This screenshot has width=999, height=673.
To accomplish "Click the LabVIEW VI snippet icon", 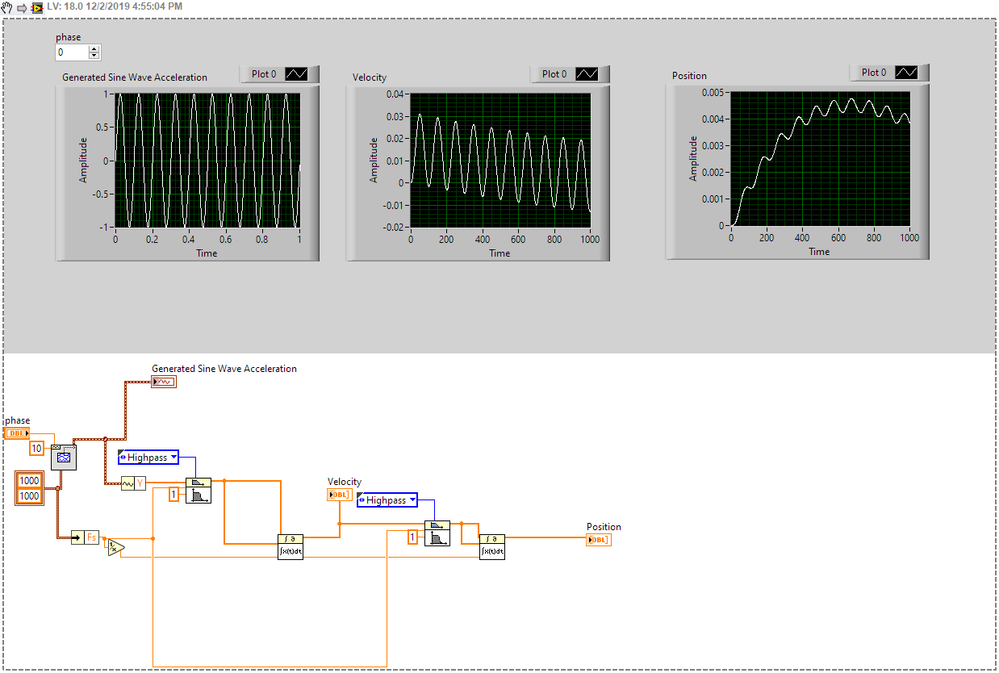I will tap(37, 7).
